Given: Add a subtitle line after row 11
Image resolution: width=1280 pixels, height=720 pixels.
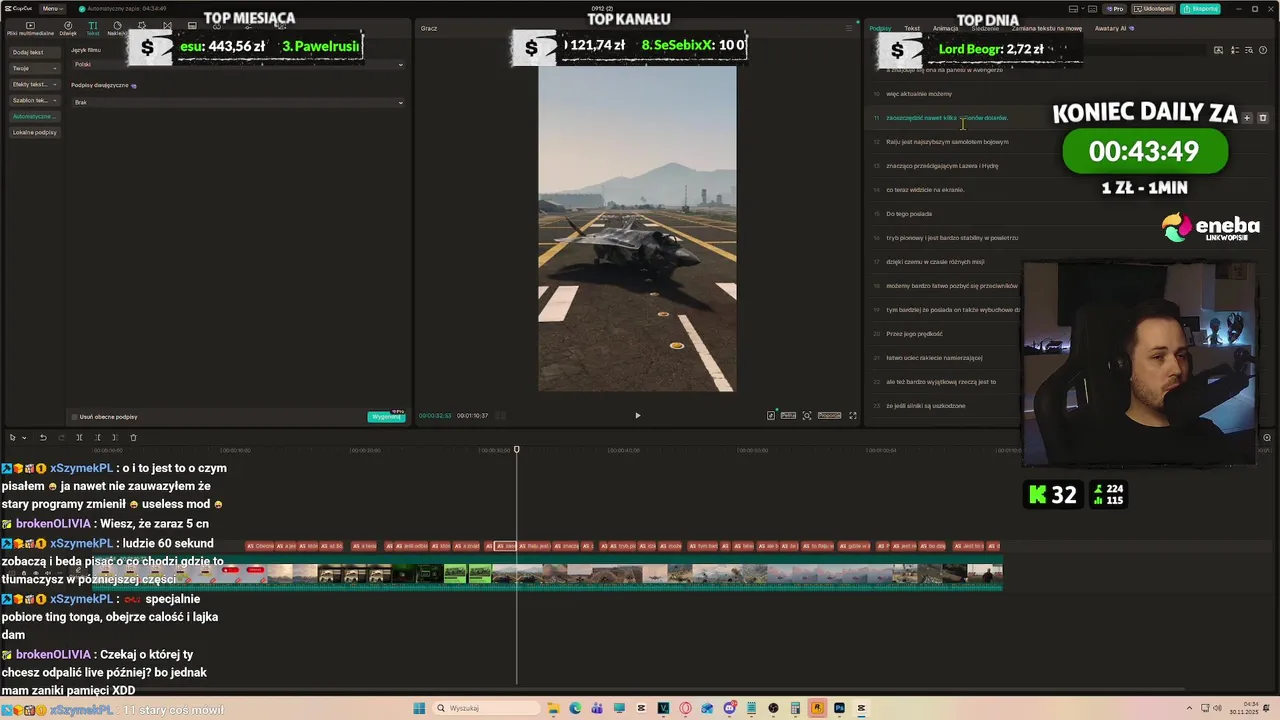Looking at the screenshot, I should 1246,118.
